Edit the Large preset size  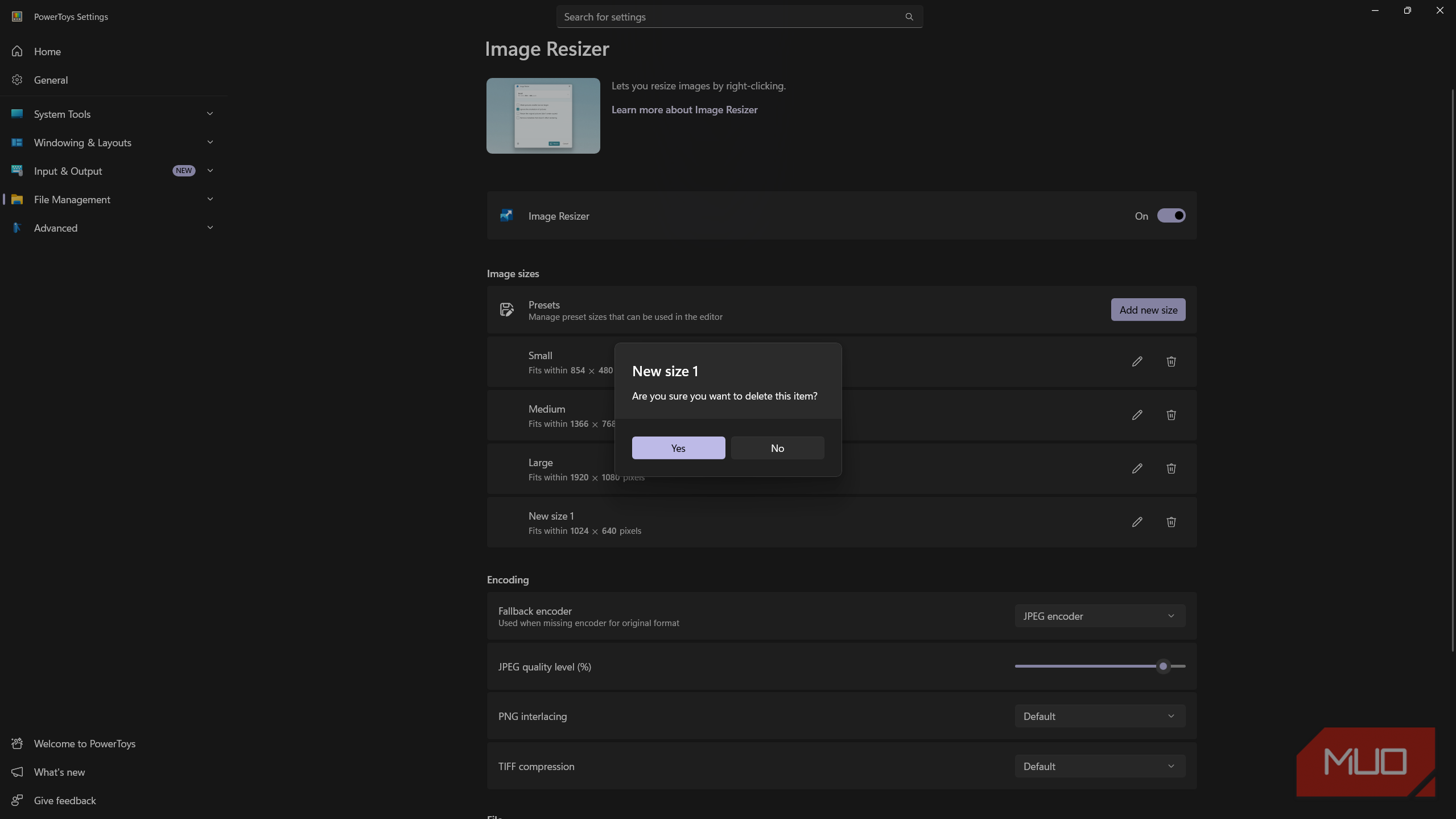pos(1137,468)
